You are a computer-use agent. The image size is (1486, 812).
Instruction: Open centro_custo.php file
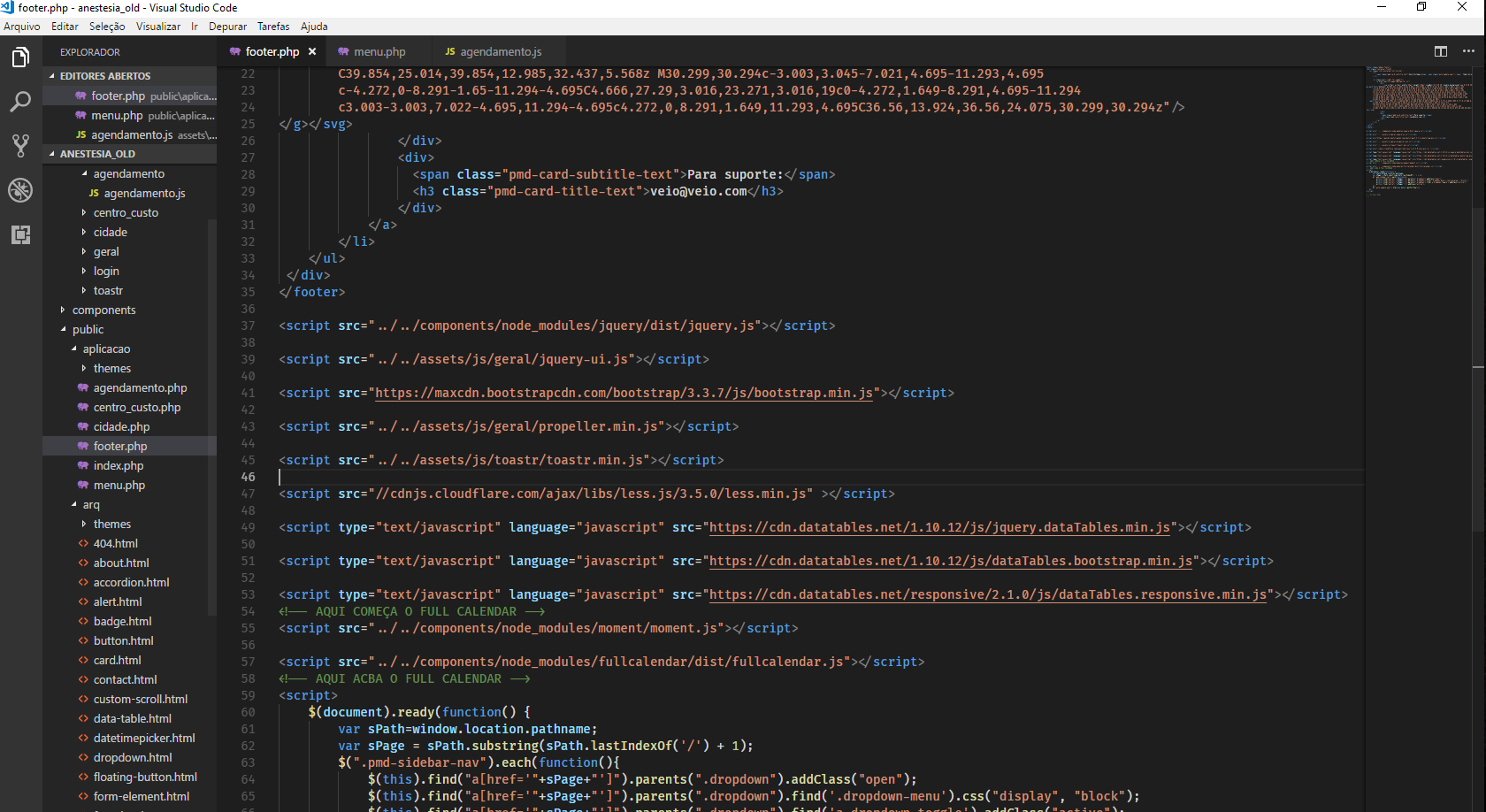[x=129, y=408]
